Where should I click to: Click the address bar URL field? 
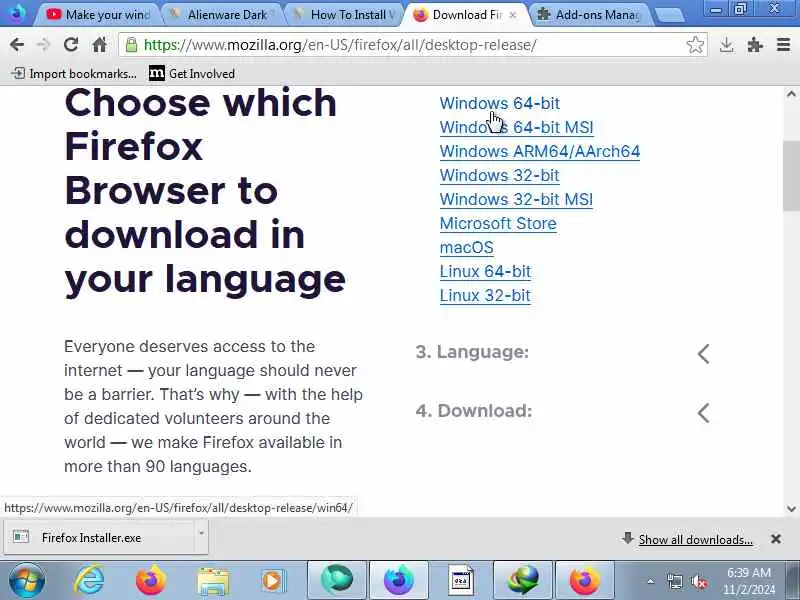pos(413,45)
